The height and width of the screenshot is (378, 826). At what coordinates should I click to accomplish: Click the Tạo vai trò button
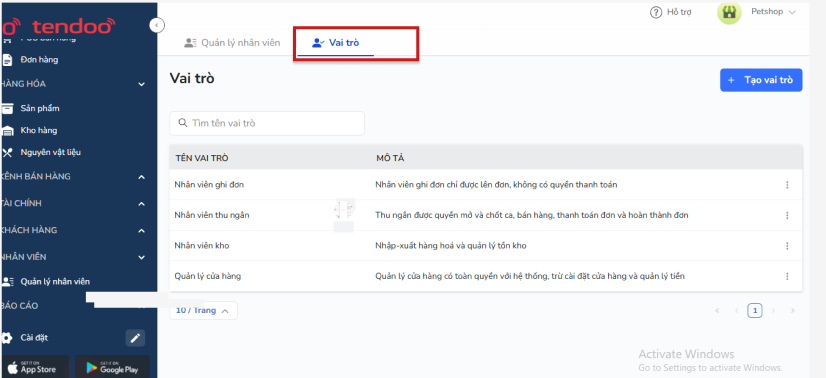(761, 80)
